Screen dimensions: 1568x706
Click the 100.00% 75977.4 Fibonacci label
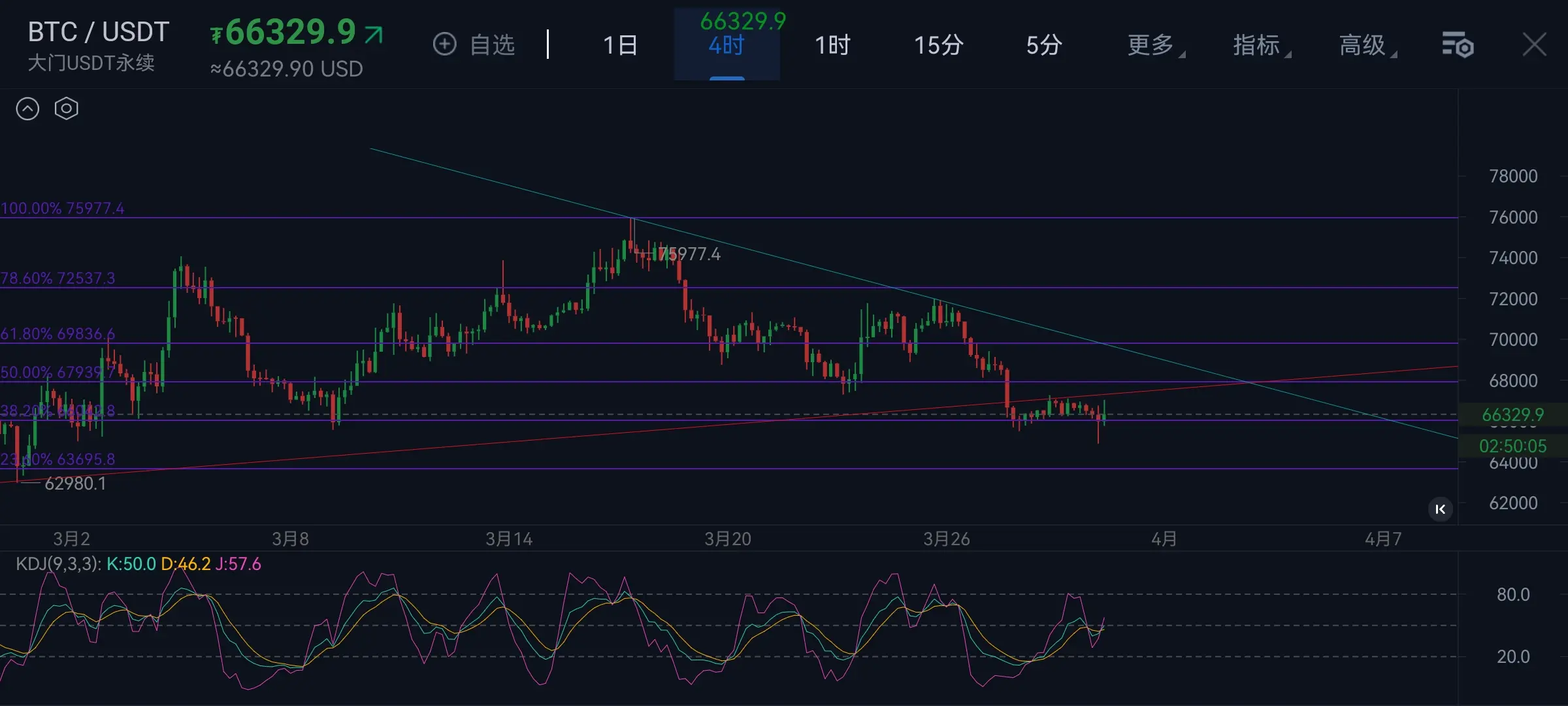[x=62, y=208]
